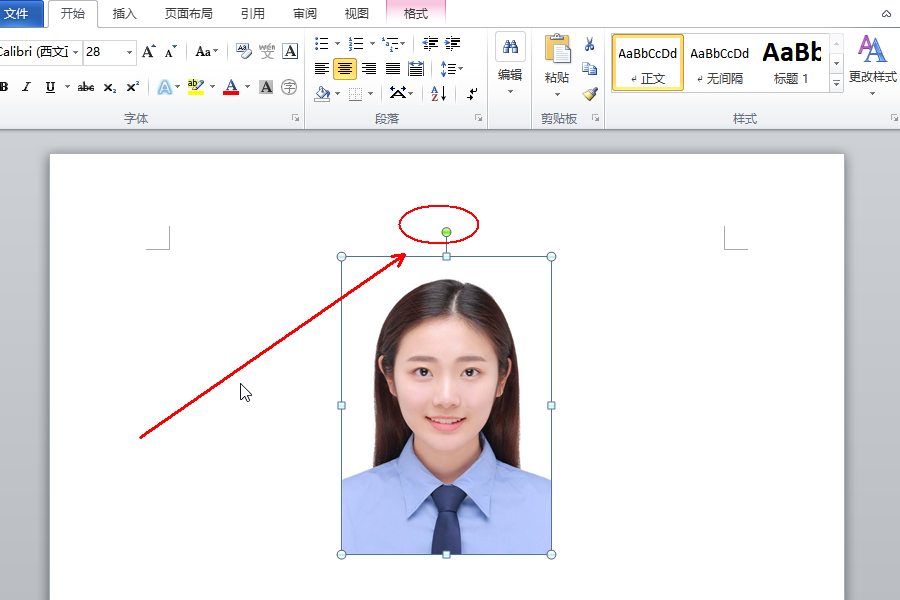The height and width of the screenshot is (600, 900).
Task: Click the Justify alignment icon
Action: click(393, 69)
